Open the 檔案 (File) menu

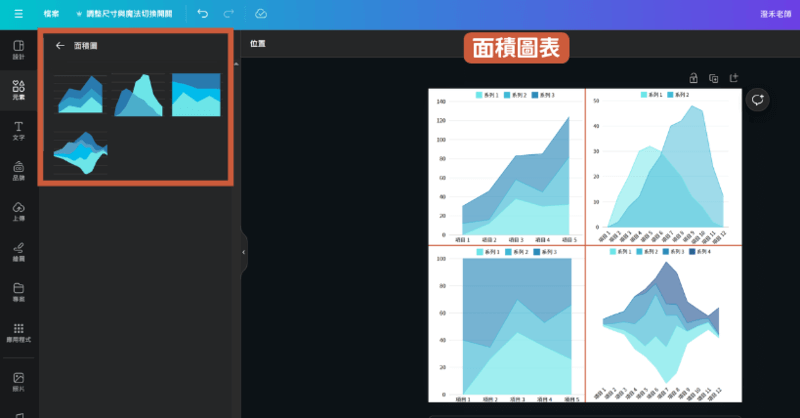coord(51,14)
